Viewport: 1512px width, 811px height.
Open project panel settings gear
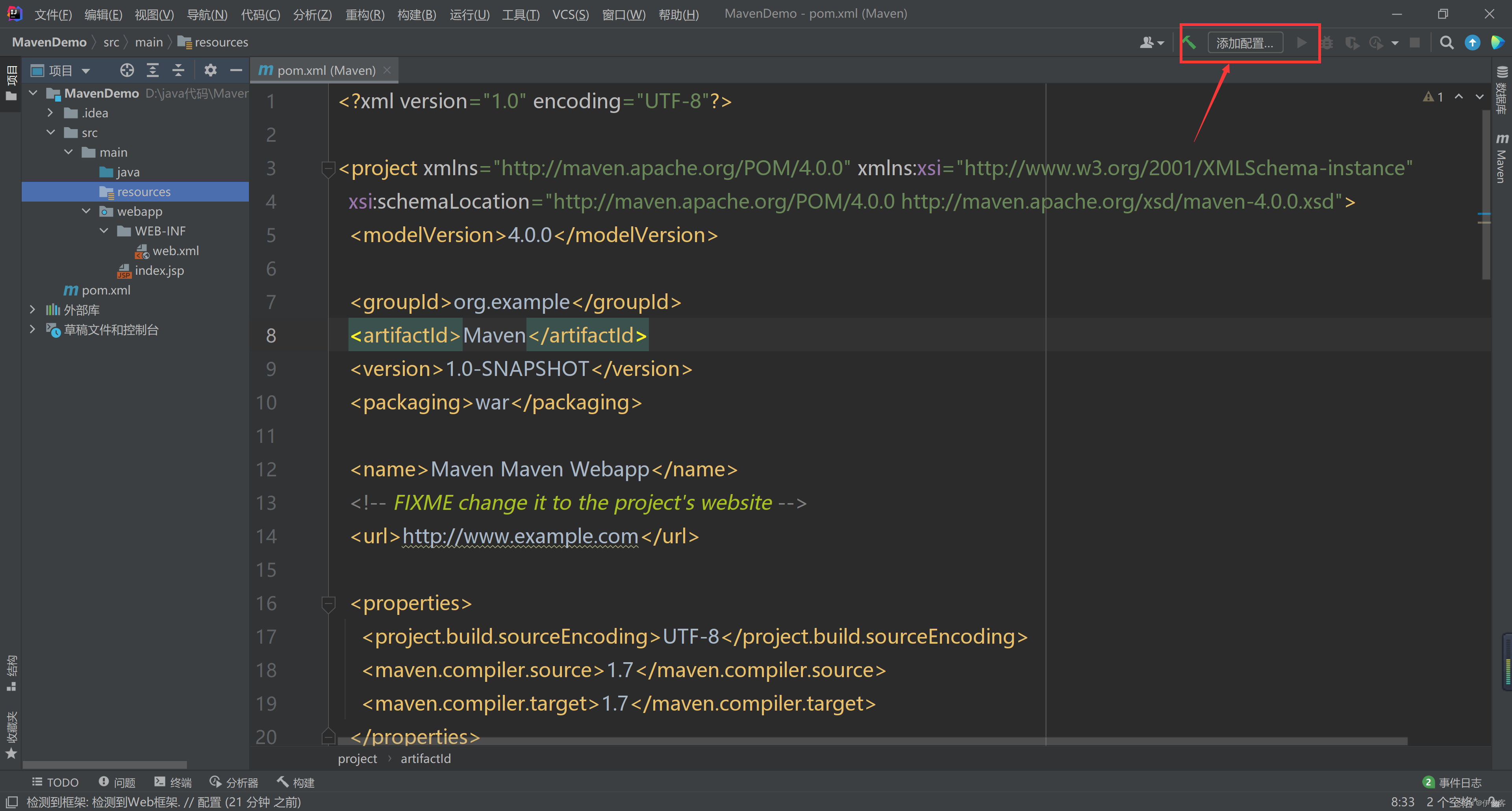210,70
